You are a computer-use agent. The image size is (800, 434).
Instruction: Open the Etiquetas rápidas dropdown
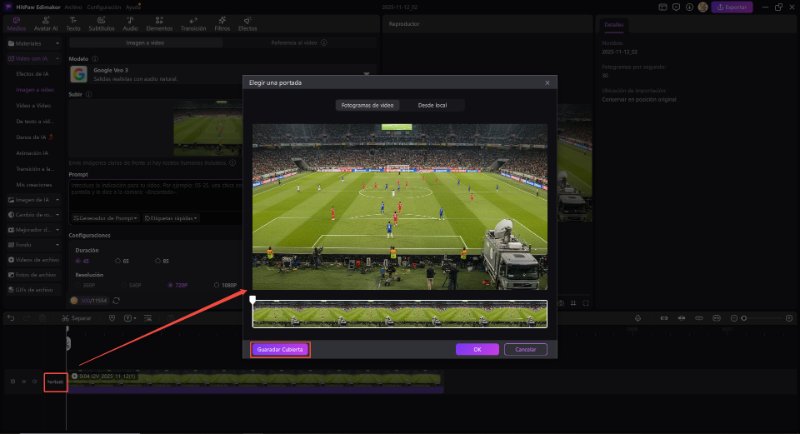pos(171,217)
